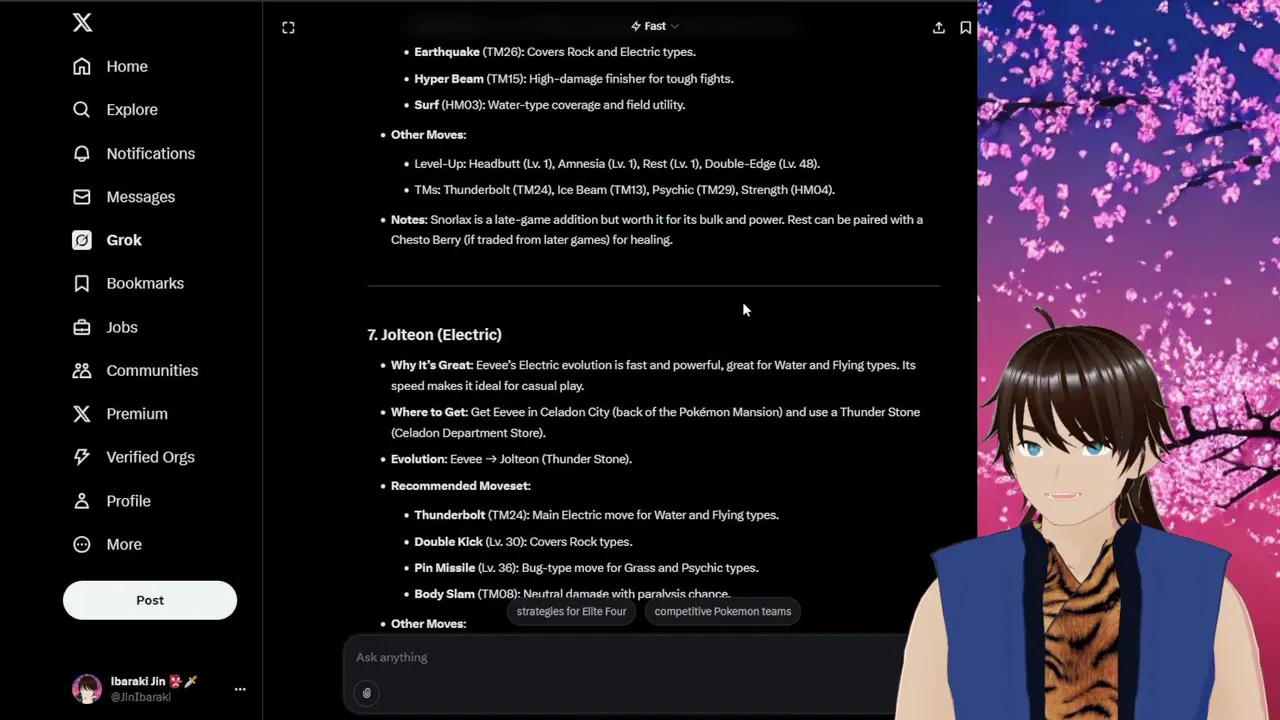1280x720 pixels.
Task: Click 'Hyper Beam' move text
Action: [x=449, y=79]
